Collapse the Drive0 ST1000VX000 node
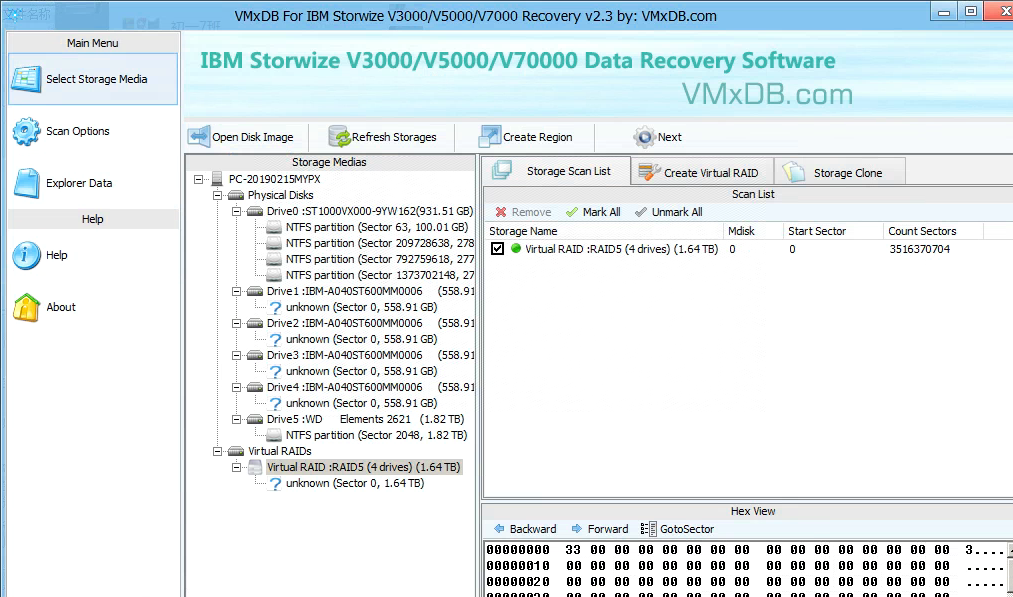Screen dimensions: 1013x597 tap(236, 211)
